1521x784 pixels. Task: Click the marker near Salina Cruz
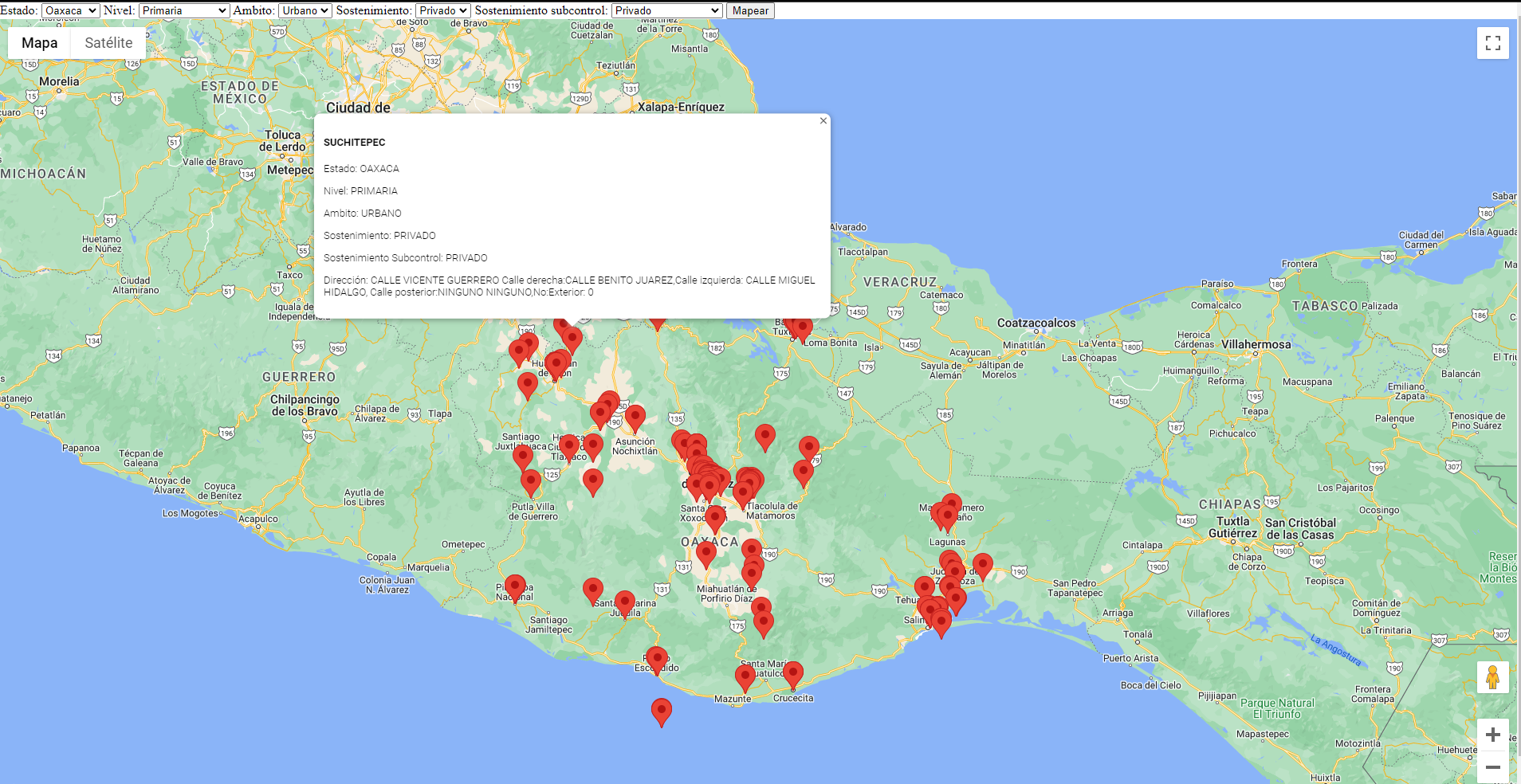pos(941,621)
